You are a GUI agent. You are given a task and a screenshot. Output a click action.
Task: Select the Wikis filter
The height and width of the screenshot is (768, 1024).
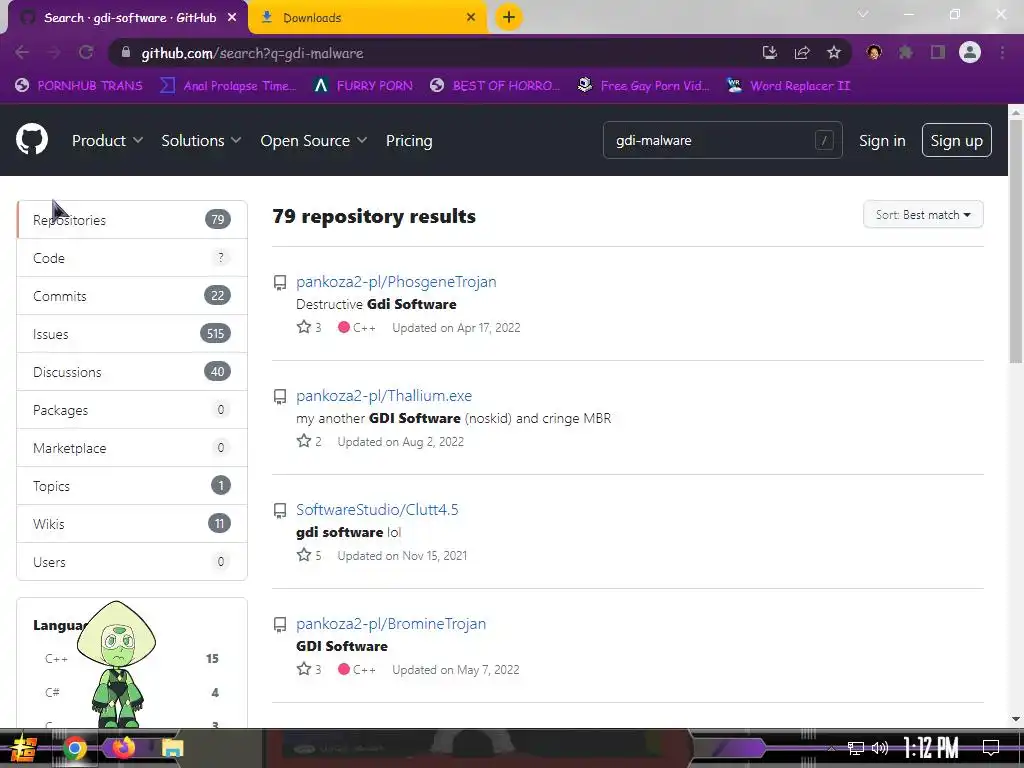[x=132, y=523]
